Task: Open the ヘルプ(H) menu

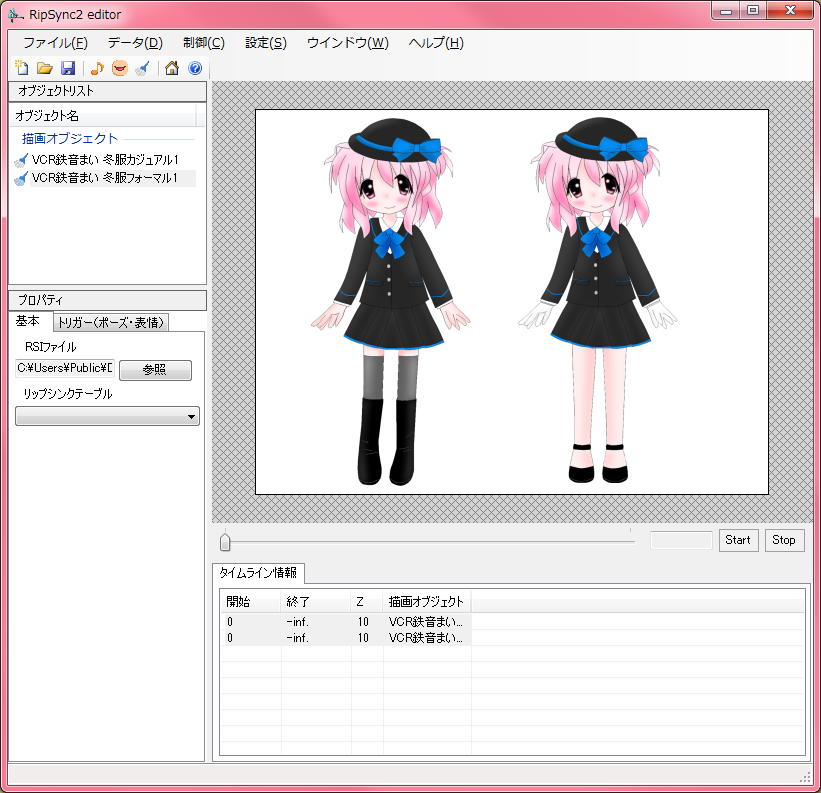Action: coord(436,43)
